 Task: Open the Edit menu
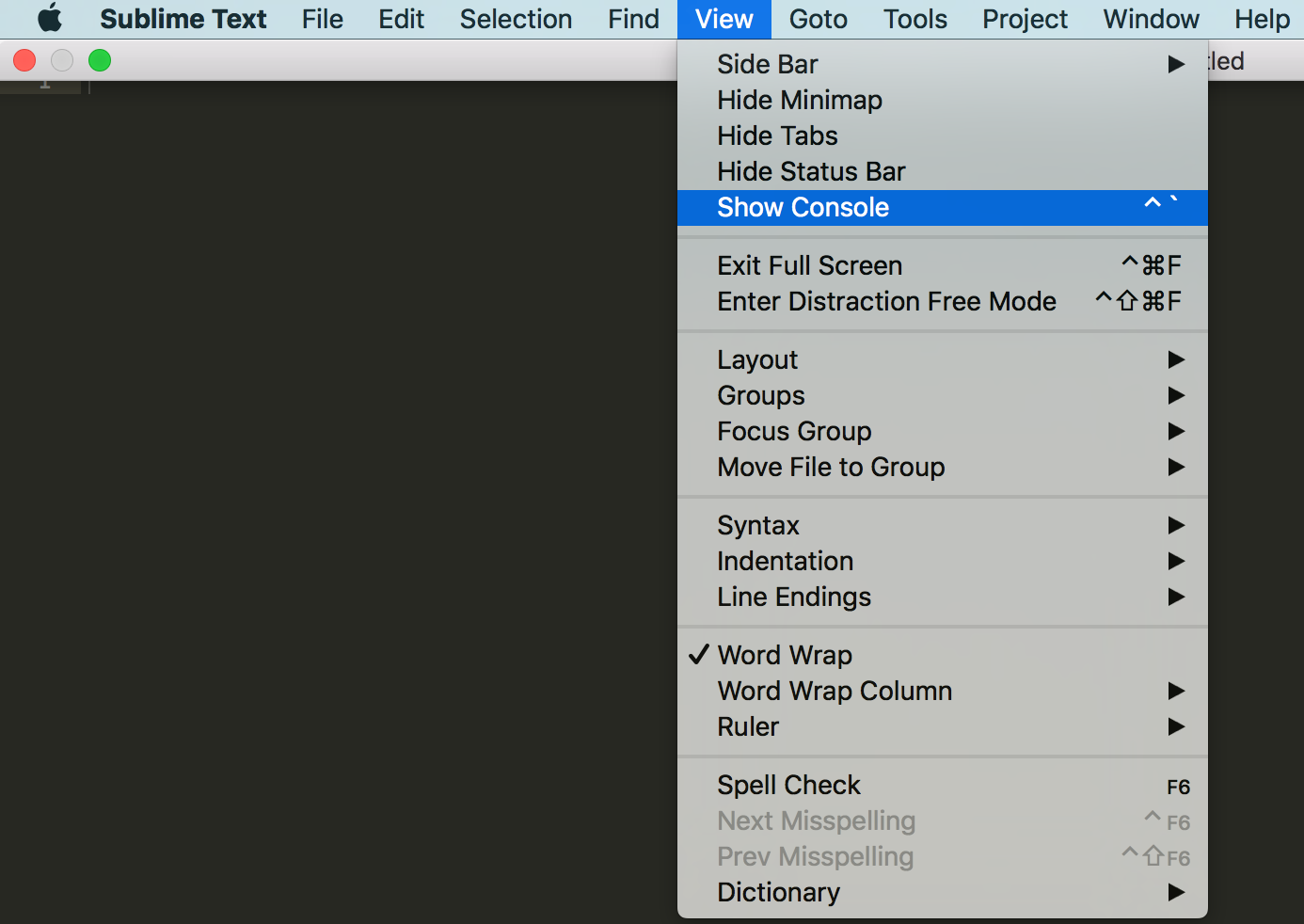pyautogui.click(x=402, y=19)
